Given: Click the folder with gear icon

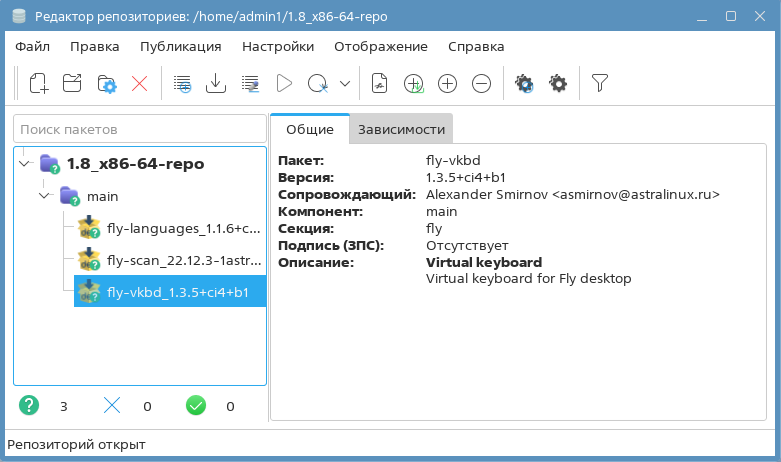Looking at the screenshot, I should click(x=106, y=84).
